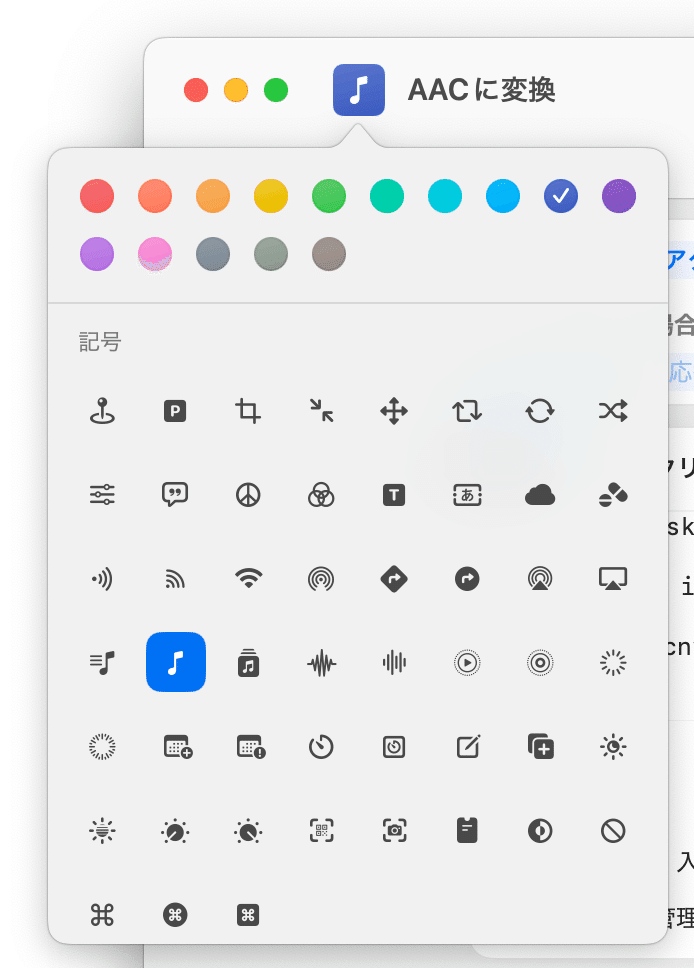Viewport: 694px width, 968px height.
Task: Select the round forward arrow glyph
Action: [x=467, y=579]
